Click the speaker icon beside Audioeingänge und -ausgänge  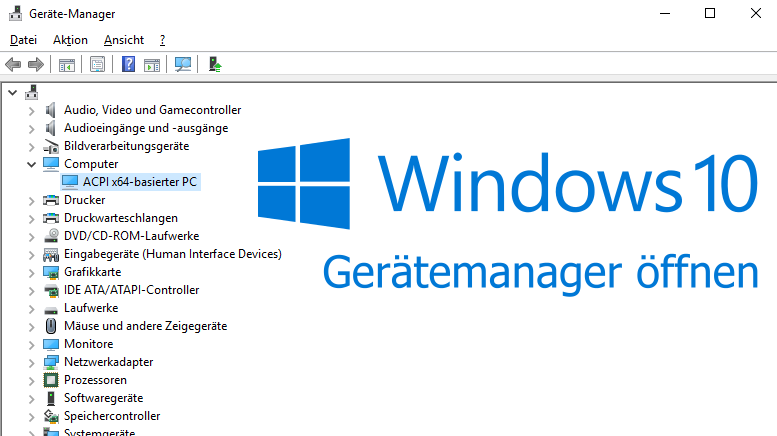(x=51, y=128)
